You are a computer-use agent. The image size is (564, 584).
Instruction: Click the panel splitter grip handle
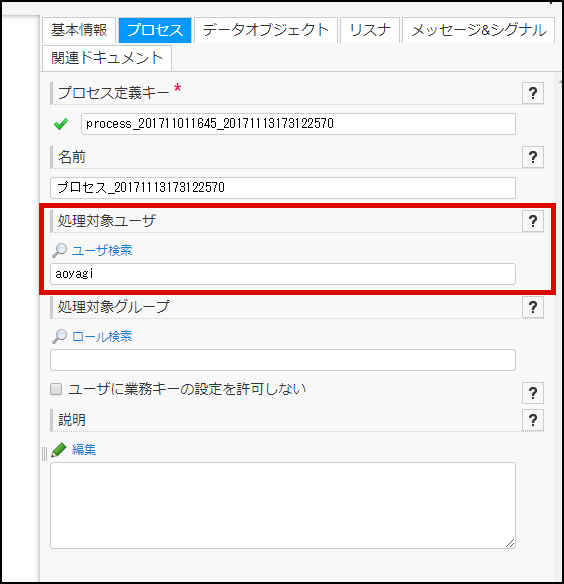(x=44, y=454)
